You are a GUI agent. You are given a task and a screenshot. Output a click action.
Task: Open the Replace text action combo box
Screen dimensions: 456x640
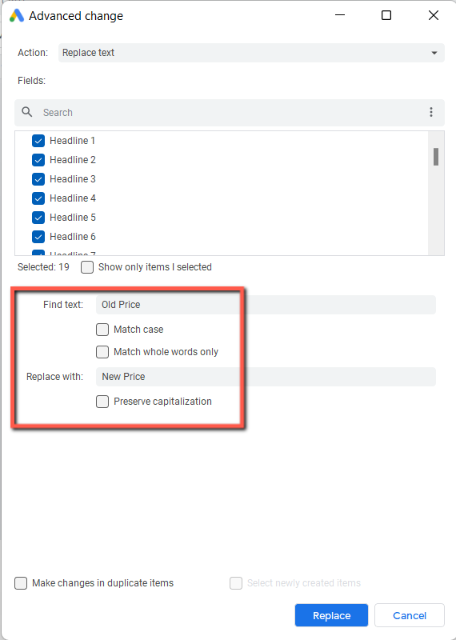click(x=251, y=53)
